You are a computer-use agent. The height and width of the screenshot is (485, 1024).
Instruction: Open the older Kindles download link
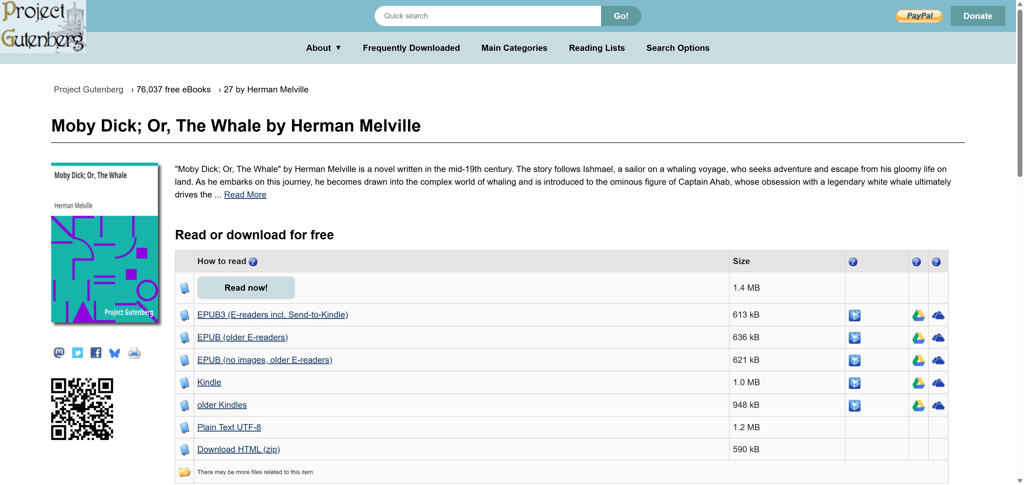pyautogui.click(x=222, y=405)
